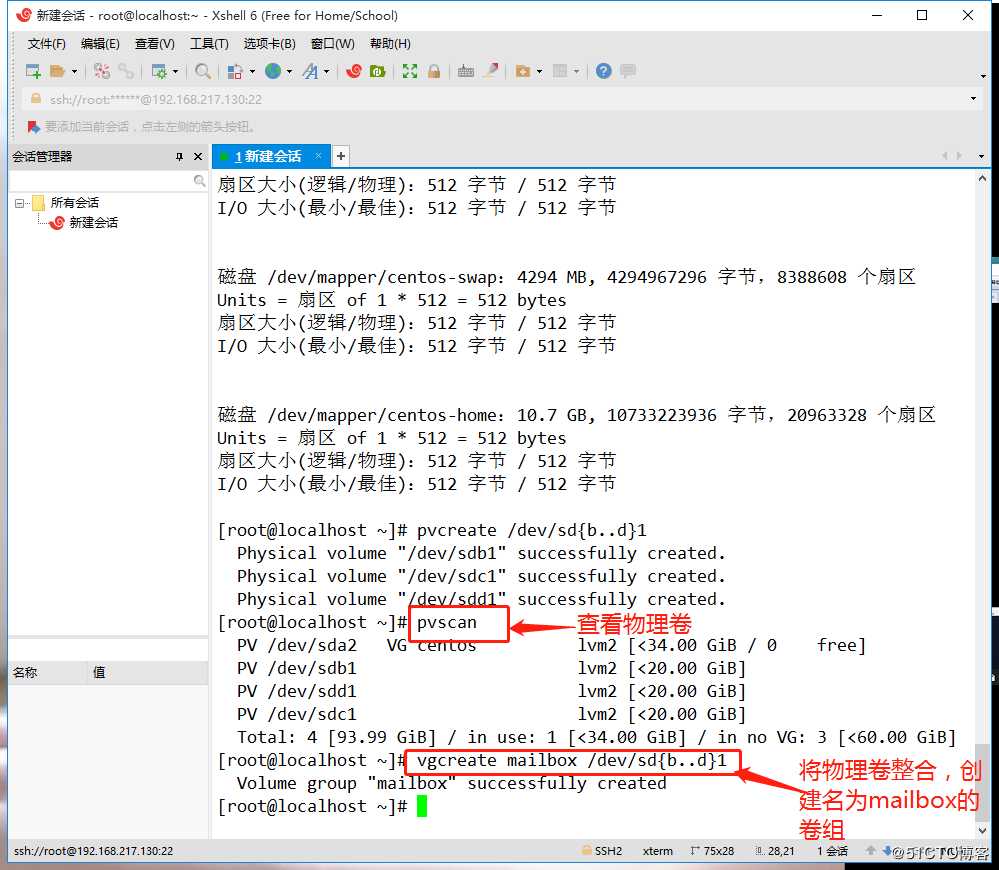Click the Help question mark icon
The width and height of the screenshot is (999, 870).
tap(604, 71)
